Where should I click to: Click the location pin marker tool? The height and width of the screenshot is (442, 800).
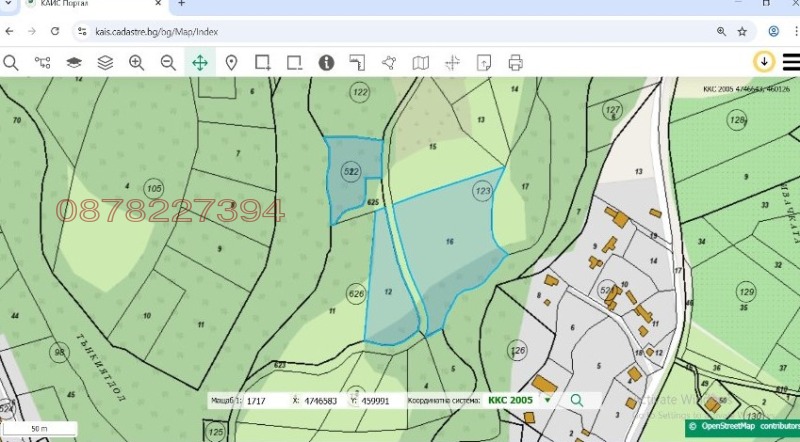(231, 62)
